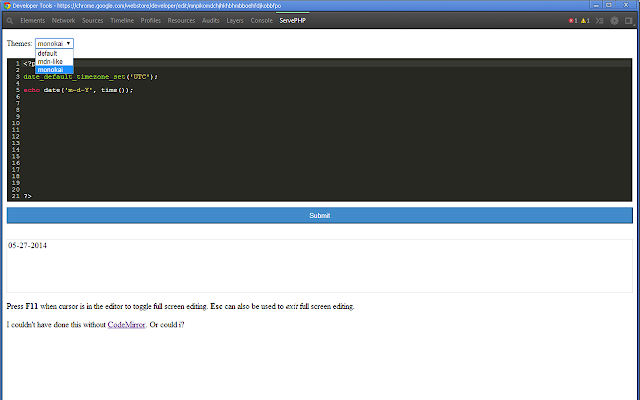The height and width of the screenshot is (400, 640).
Task: Select the monokai theme option
Action: (x=54, y=70)
